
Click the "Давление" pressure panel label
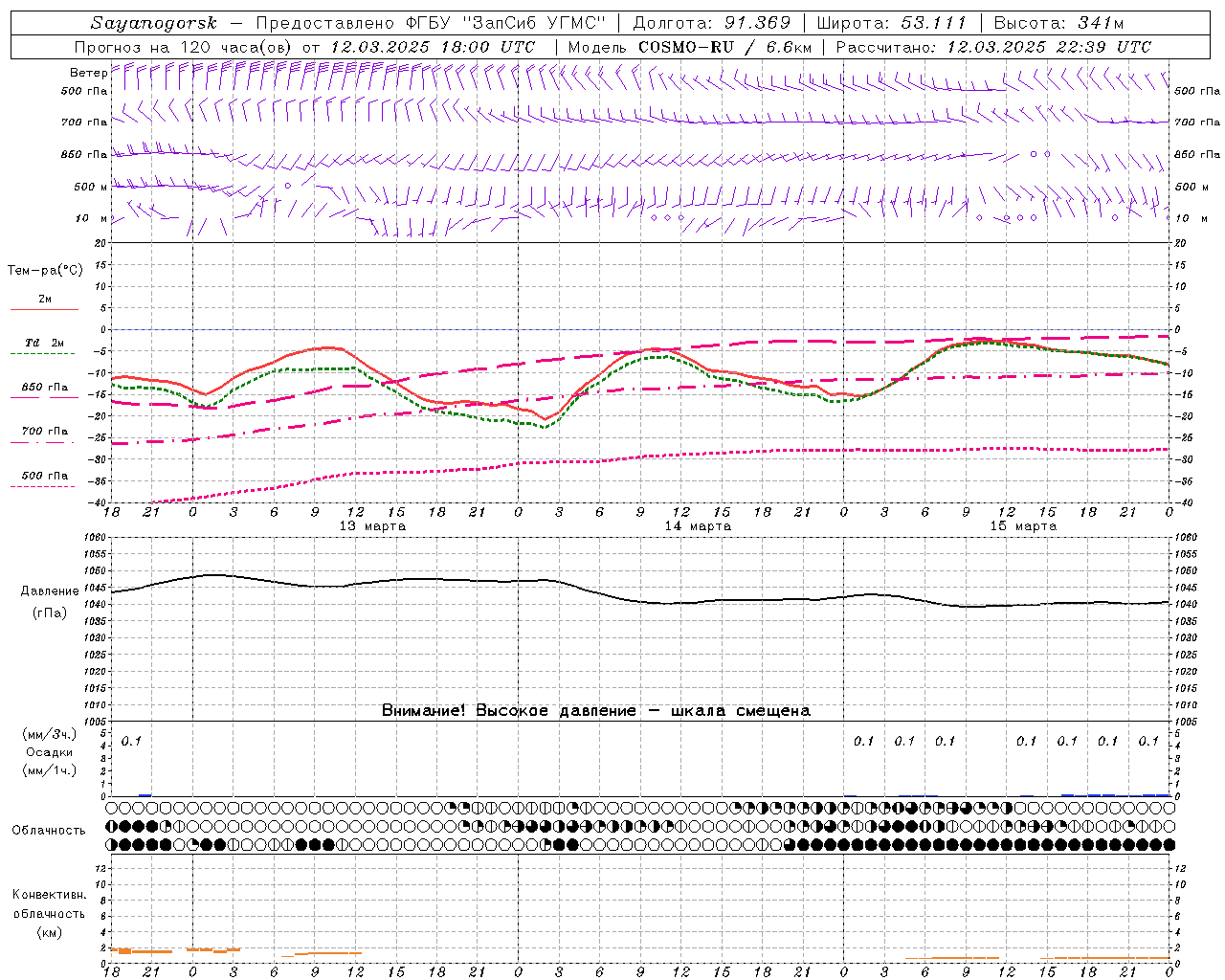50,591
